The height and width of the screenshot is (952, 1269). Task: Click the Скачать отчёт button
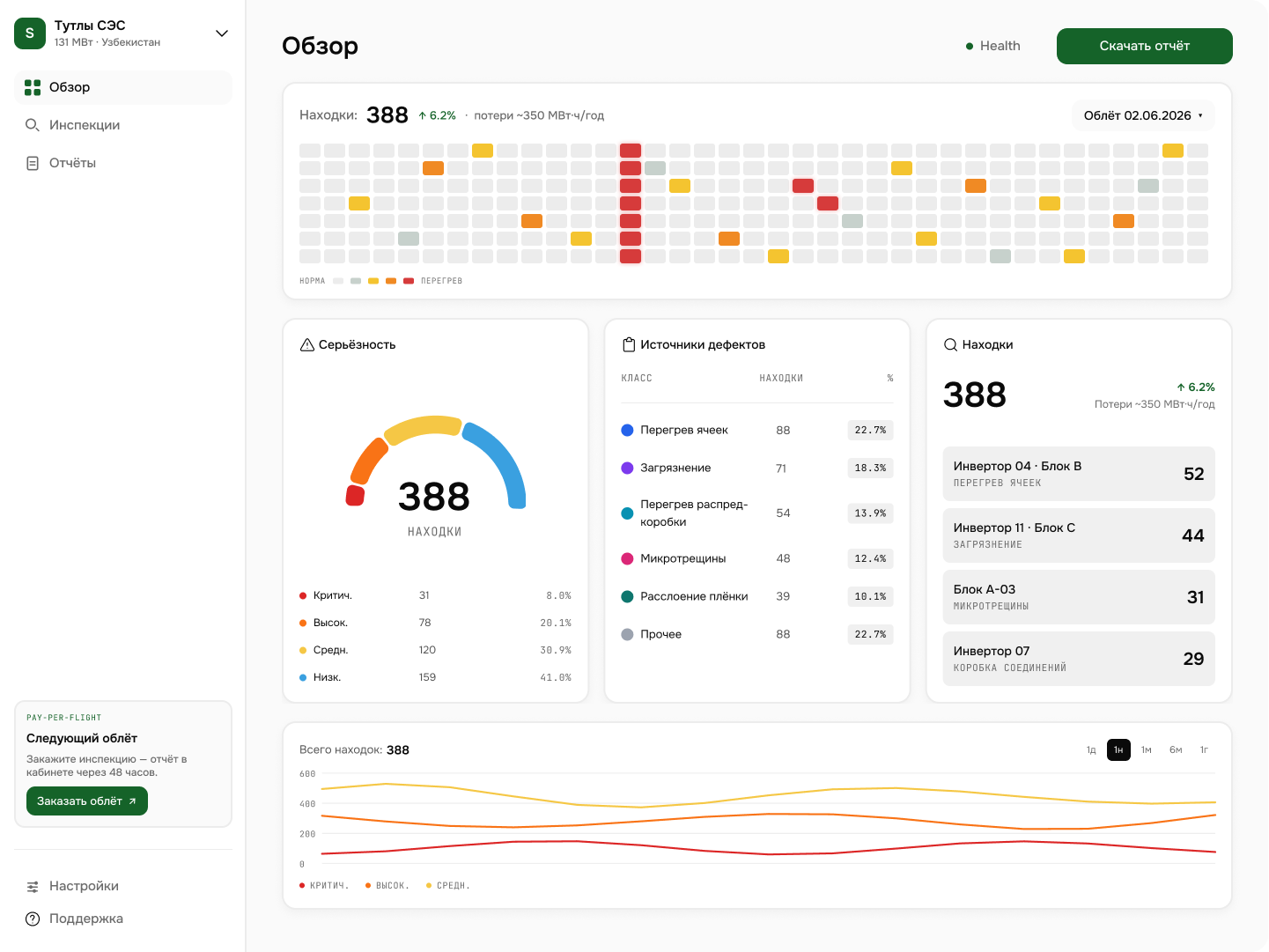click(x=1144, y=46)
